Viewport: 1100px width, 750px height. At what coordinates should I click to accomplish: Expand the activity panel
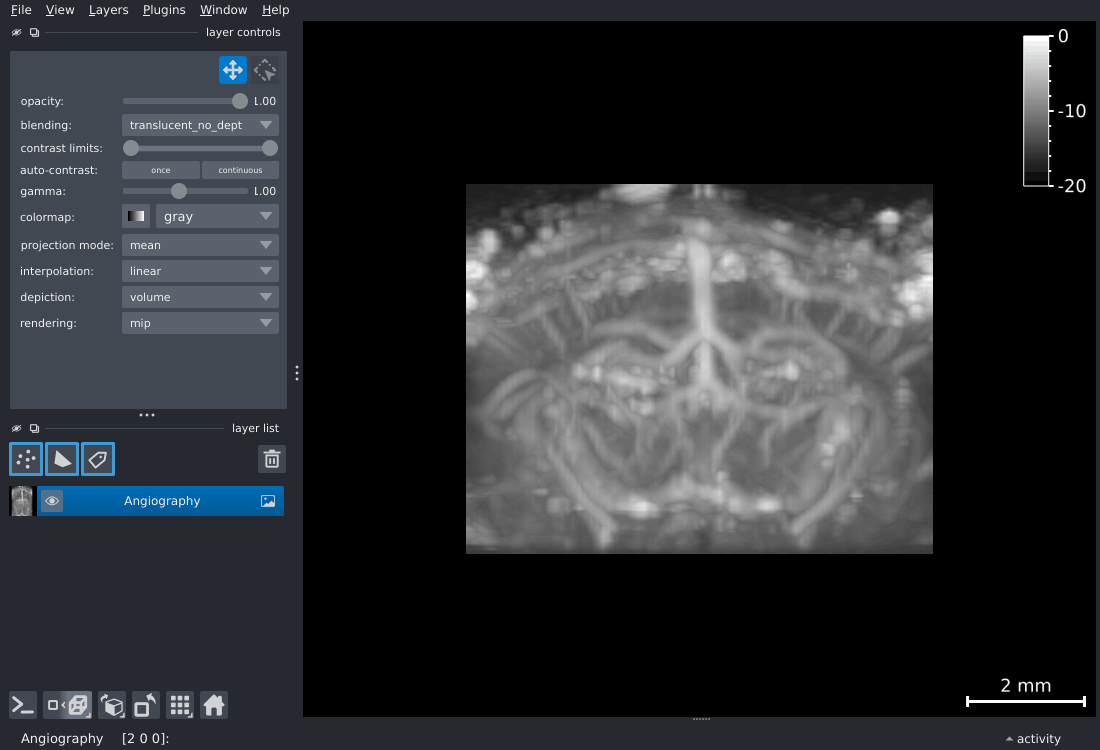[1033, 739]
